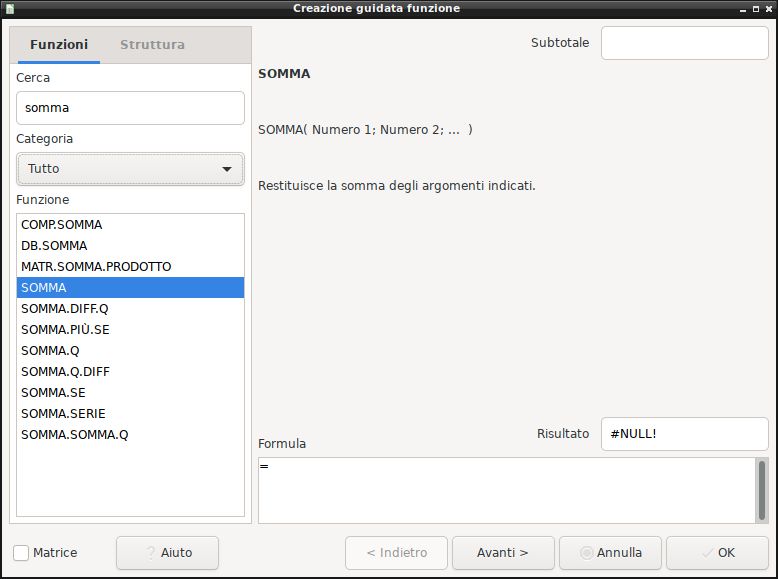The width and height of the screenshot is (778, 579).
Task: Enable the Matrice checkbox
Action: pos(21,553)
